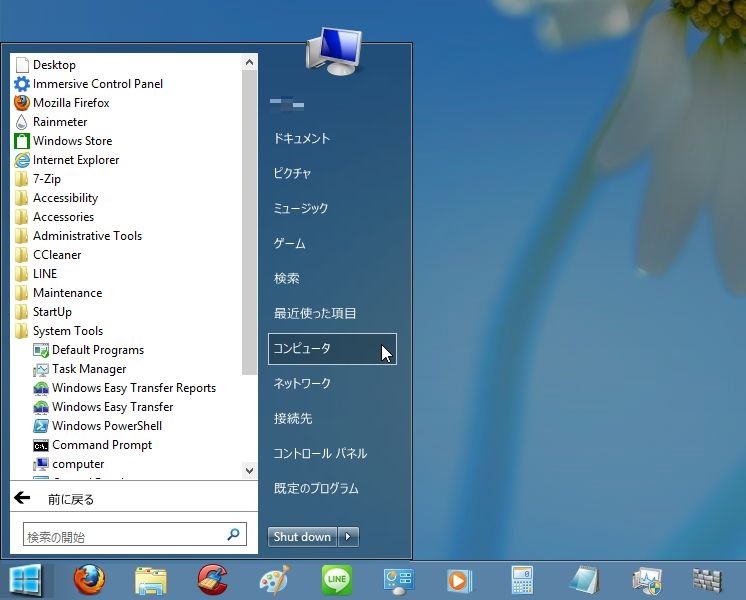The image size is (746, 600).
Task: Click the programs list scroll down arrow
Action: tap(249, 471)
